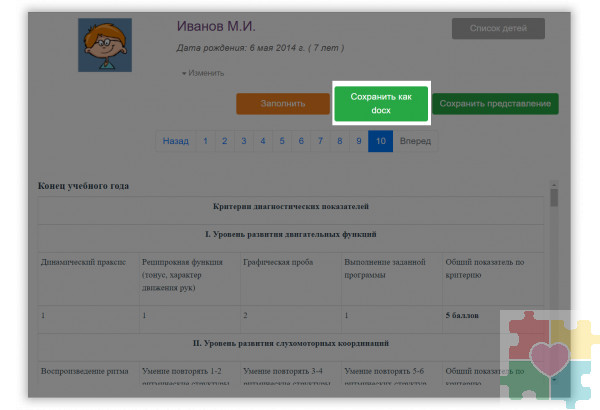Go to page 9

(x=358, y=142)
